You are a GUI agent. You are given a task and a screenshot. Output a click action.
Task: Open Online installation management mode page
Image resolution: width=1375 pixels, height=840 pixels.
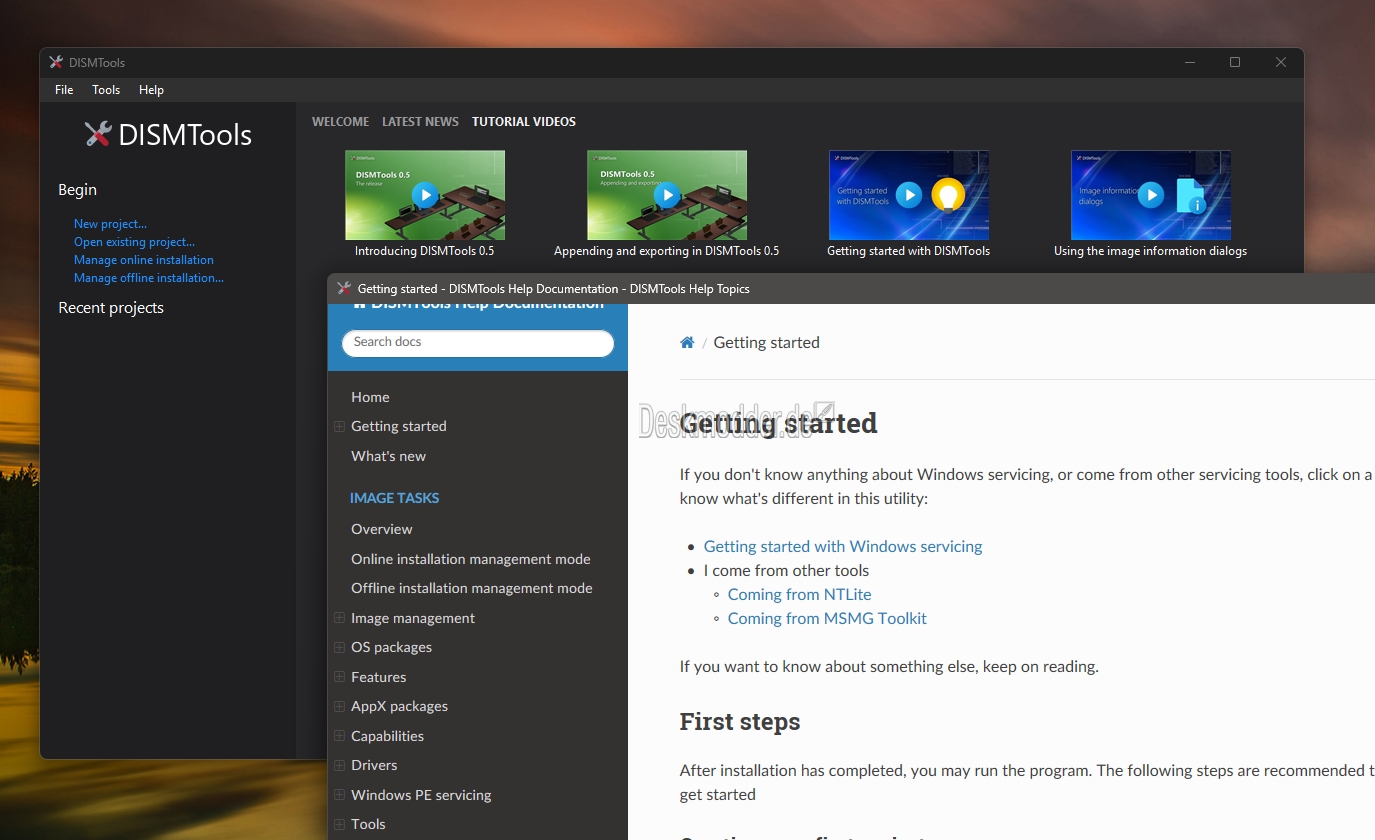tap(470, 559)
